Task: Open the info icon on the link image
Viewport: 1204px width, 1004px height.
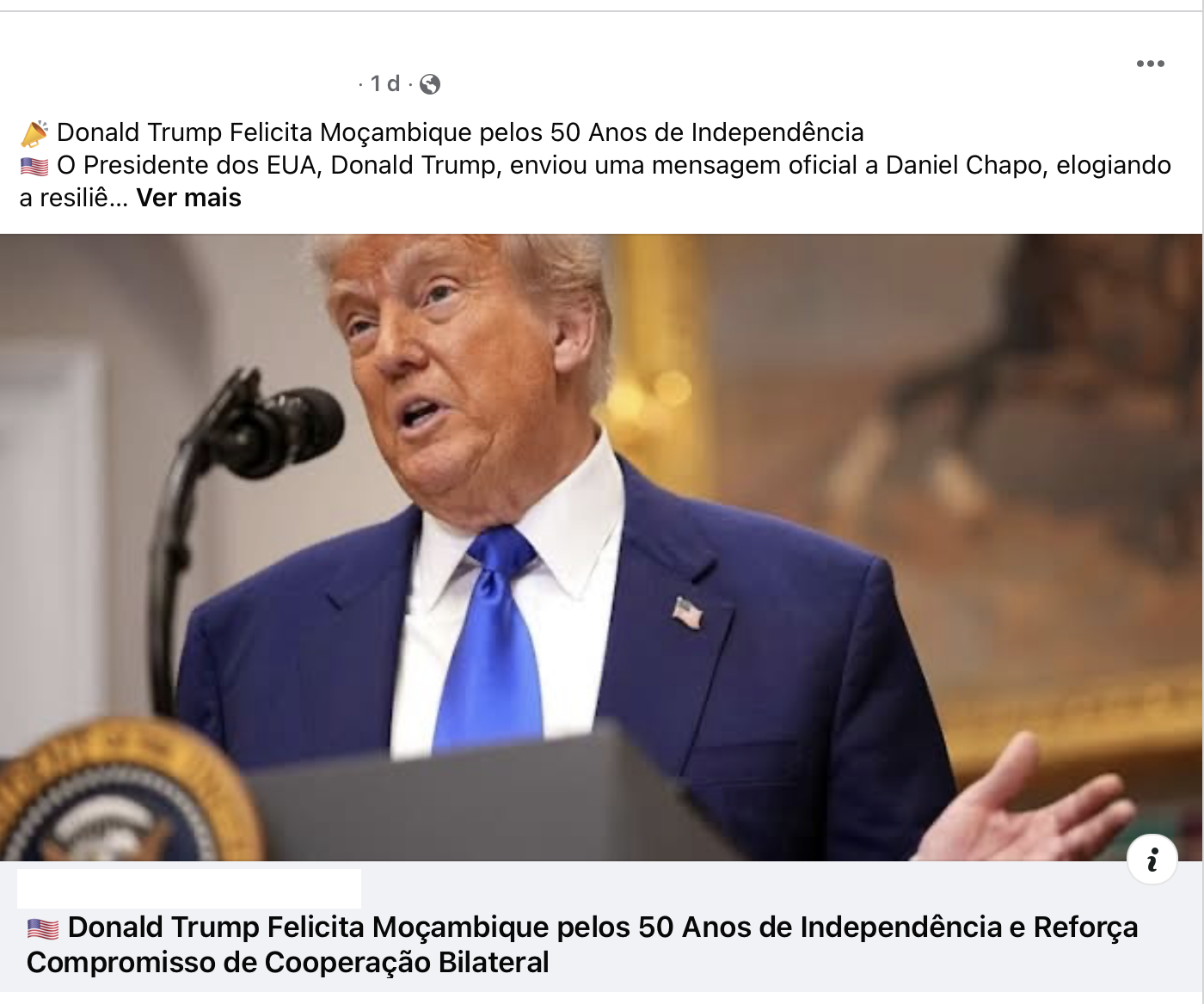Action: coord(1152,859)
